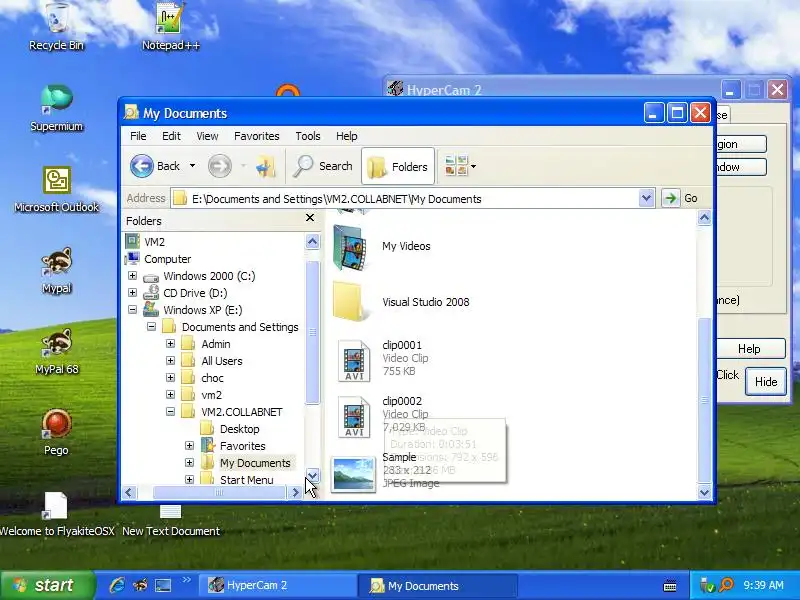Click the Forward arrow in Explorer toolbar
Image resolution: width=800 pixels, height=600 pixels.
pos(220,166)
